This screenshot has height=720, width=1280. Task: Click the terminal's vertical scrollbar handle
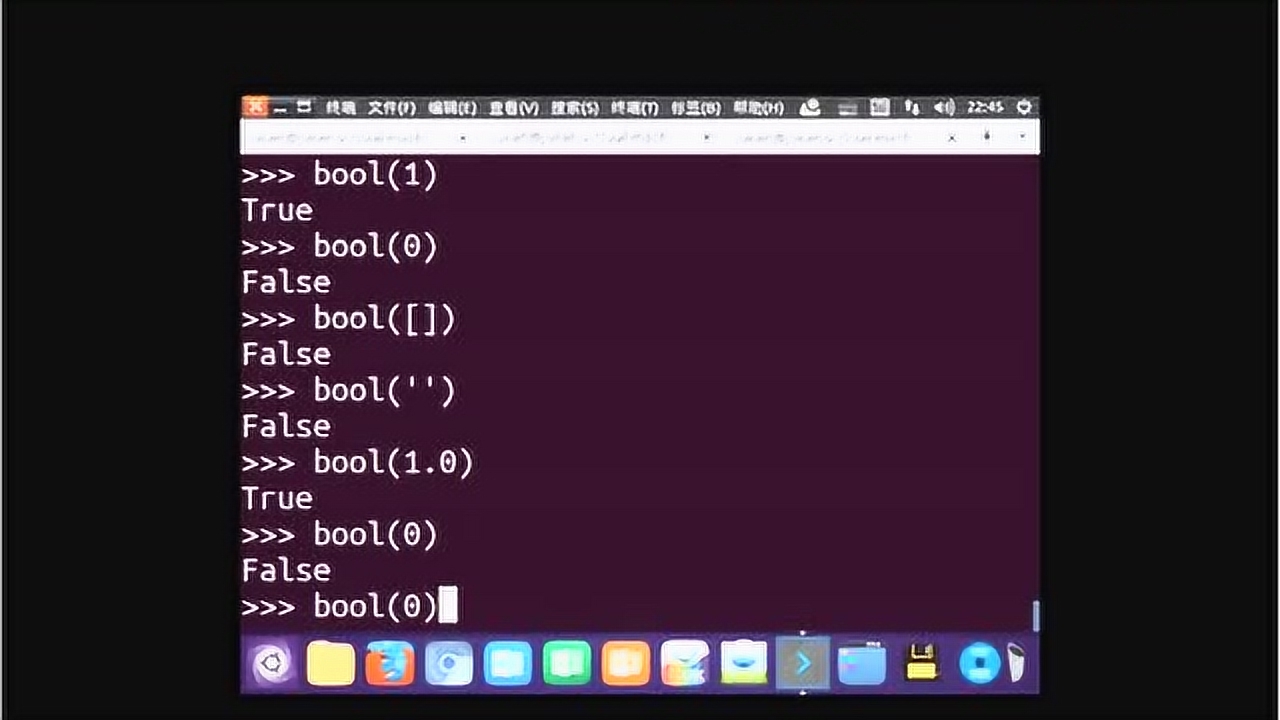tap(1035, 616)
